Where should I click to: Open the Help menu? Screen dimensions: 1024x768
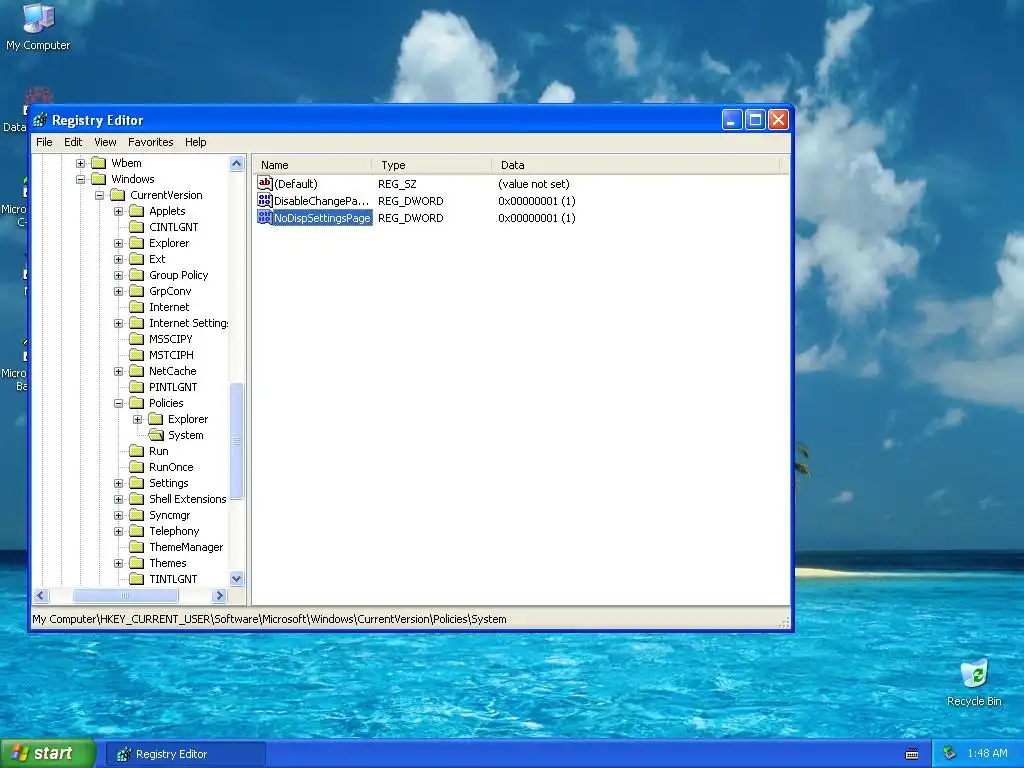(195, 142)
